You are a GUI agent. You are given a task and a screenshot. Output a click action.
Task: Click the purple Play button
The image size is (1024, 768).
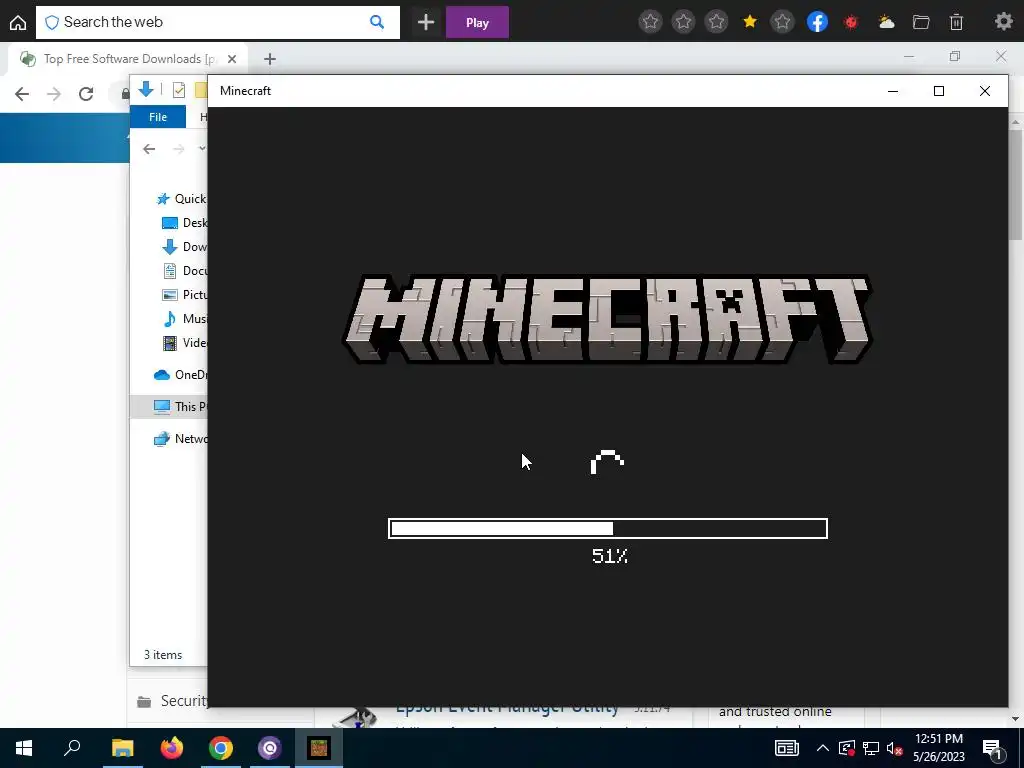click(x=477, y=22)
